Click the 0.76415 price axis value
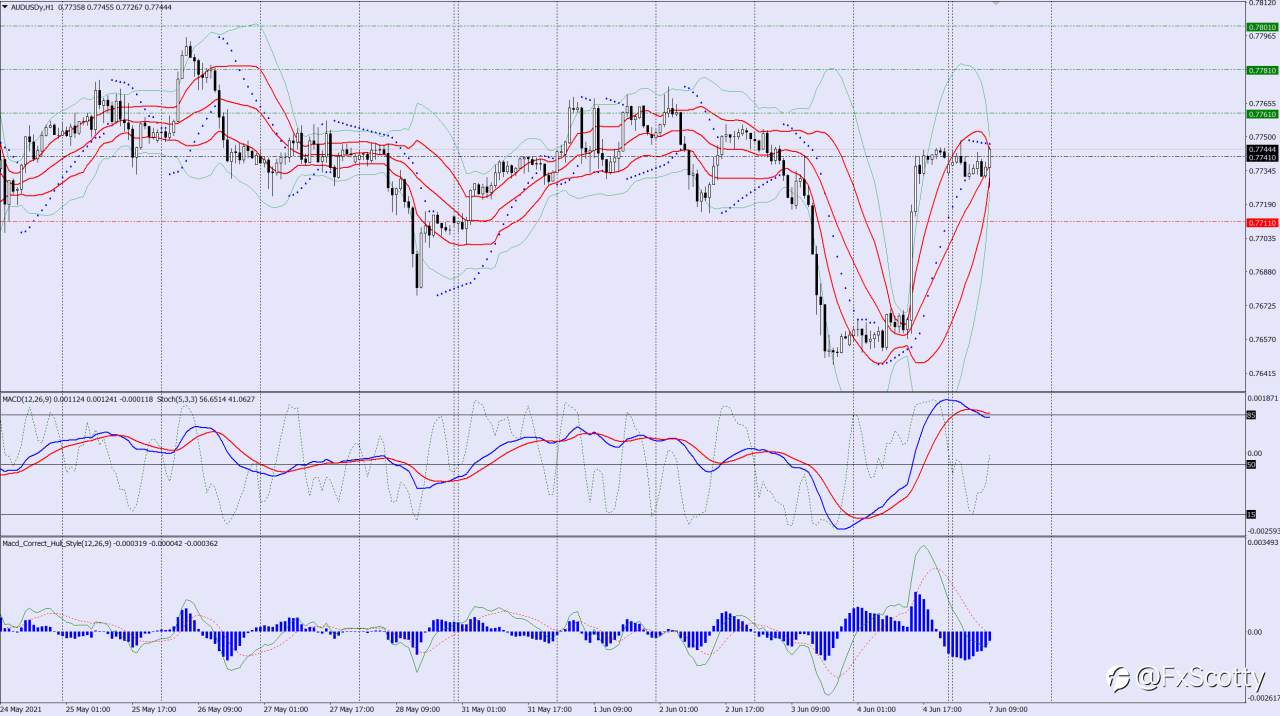Image resolution: width=1280 pixels, height=716 pixels. 1263,374
